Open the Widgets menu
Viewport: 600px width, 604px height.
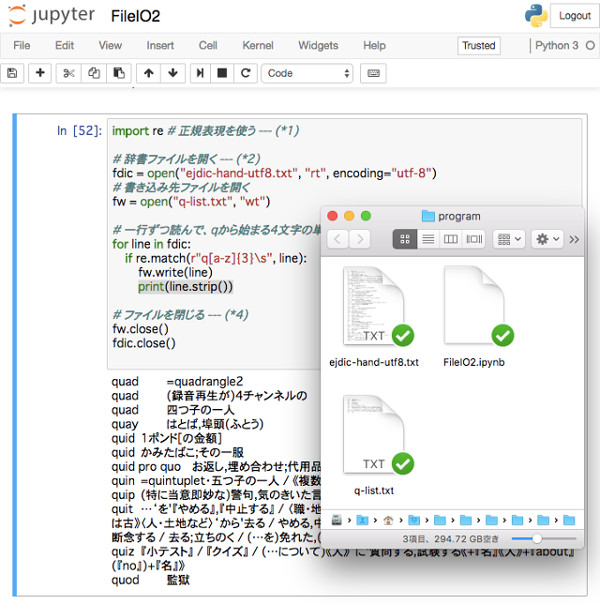[318, 45]
